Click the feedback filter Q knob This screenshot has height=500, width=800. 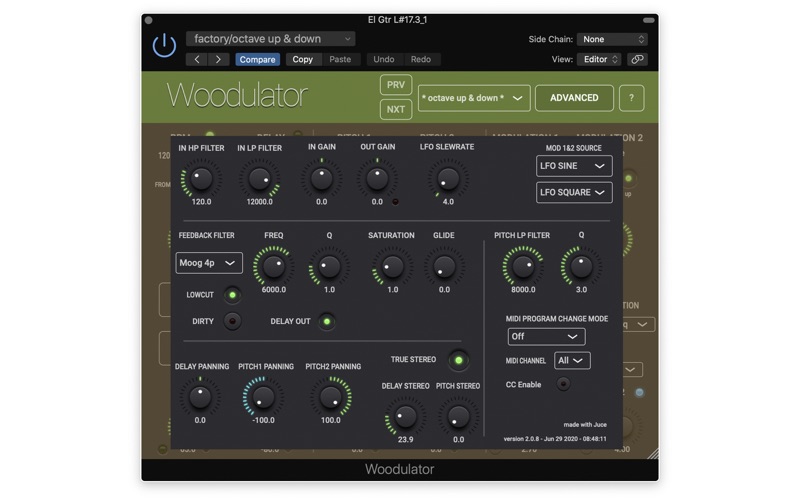329,266
